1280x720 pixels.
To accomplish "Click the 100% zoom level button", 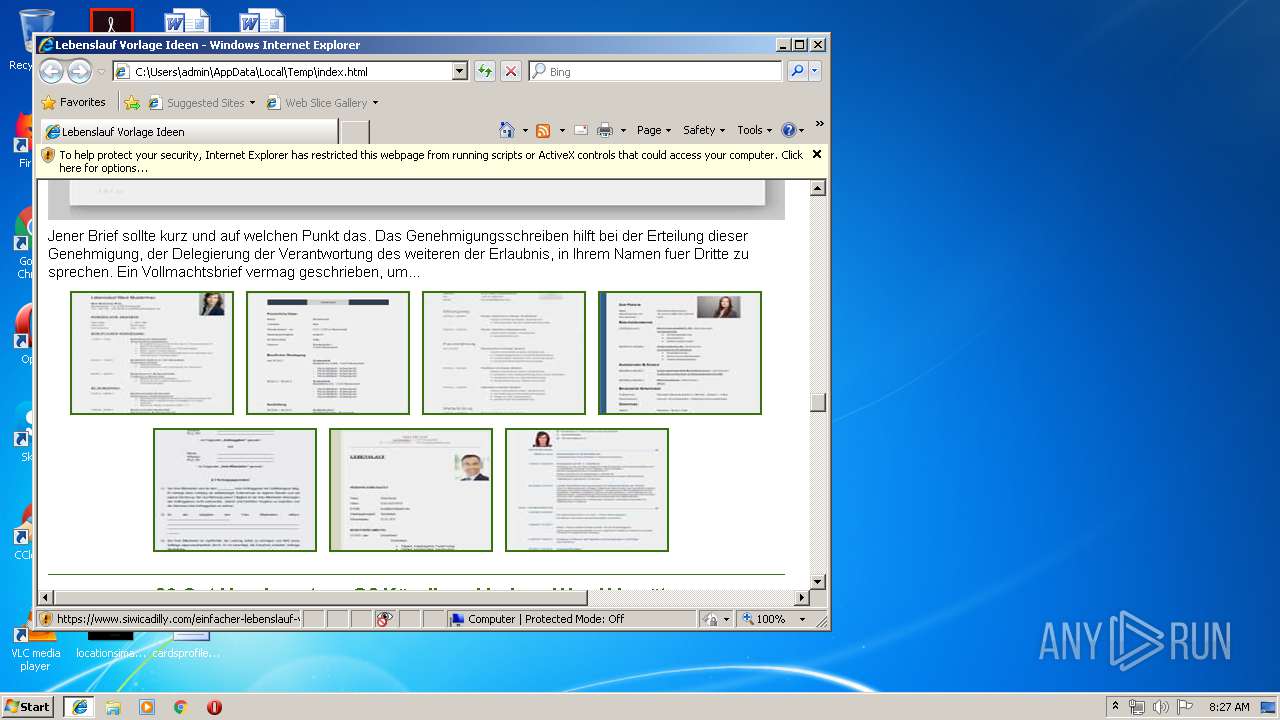I will click(x=763, y=619).
